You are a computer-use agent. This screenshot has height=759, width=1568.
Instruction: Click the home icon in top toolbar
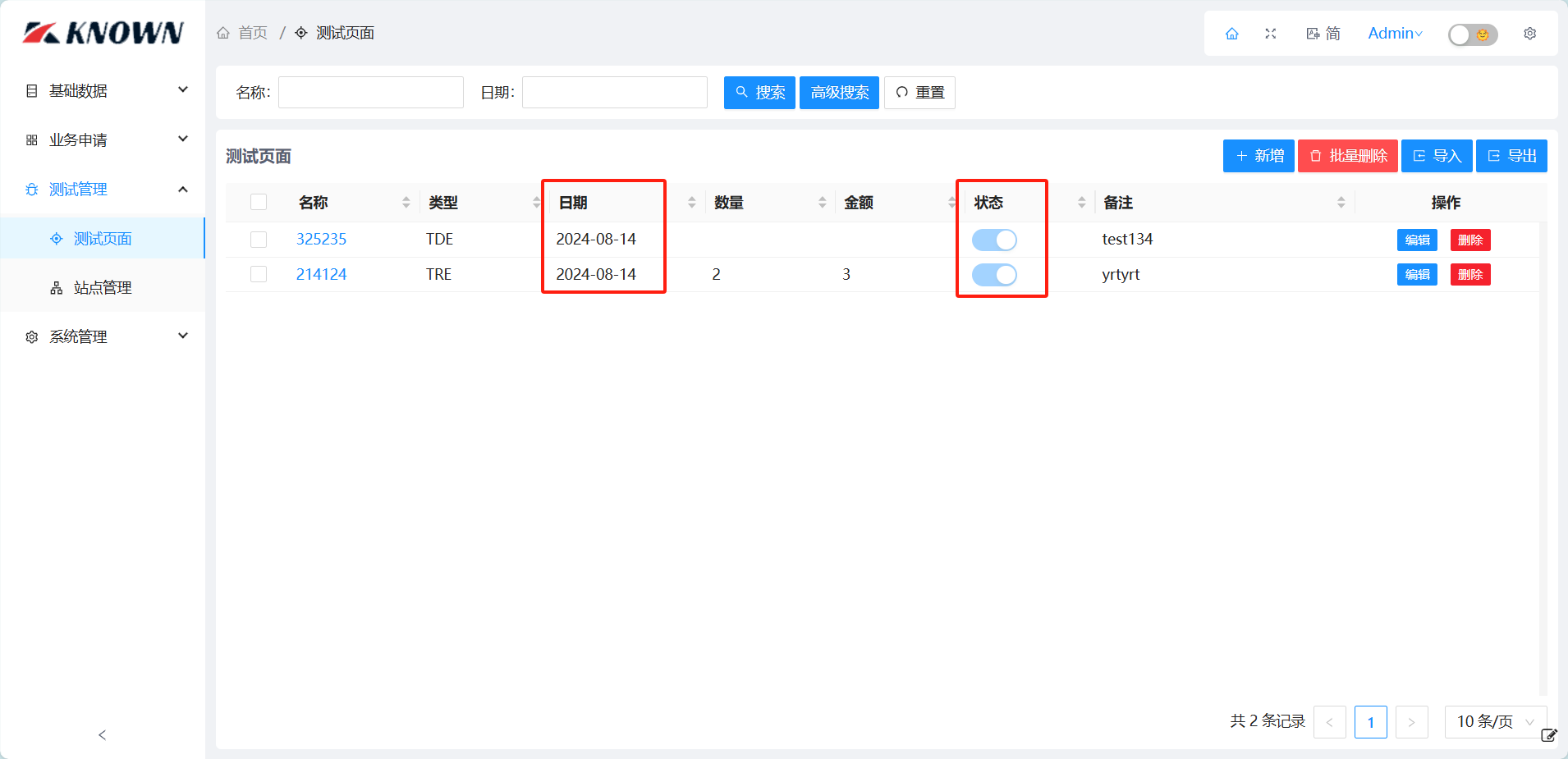point(1231,34)
